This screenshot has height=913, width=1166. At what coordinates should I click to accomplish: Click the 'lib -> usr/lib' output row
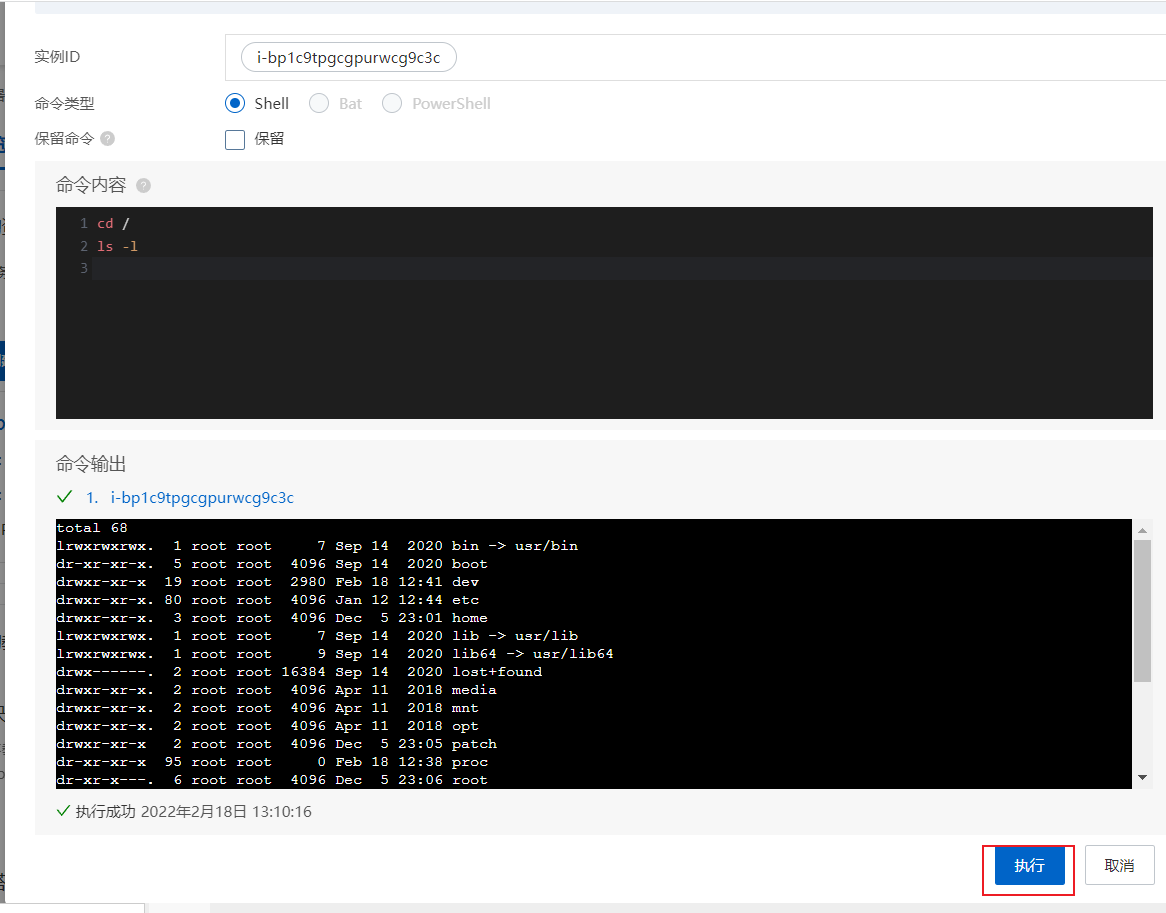point(318,636)
